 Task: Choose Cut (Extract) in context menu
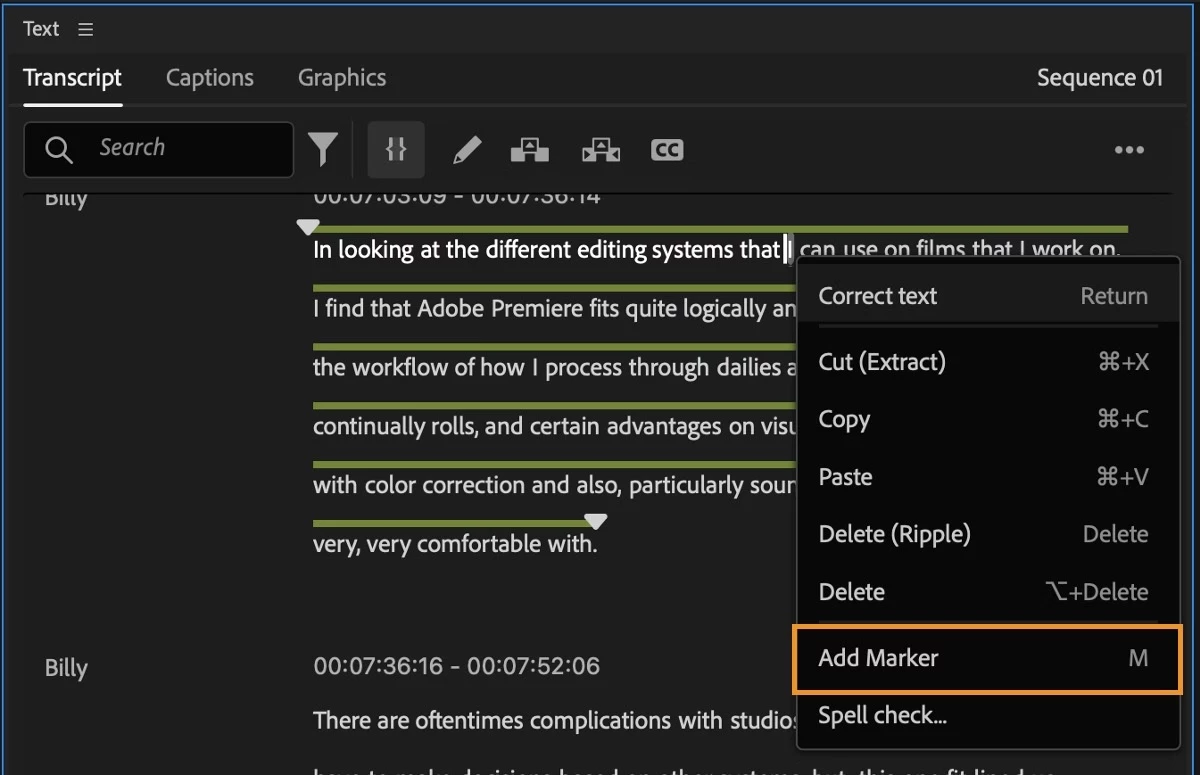[988, 362]
